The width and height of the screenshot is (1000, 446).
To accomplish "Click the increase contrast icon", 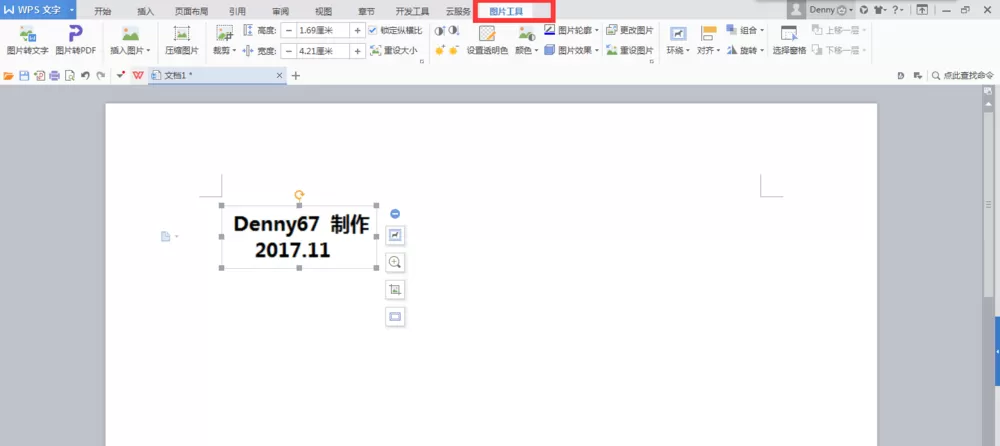I will pos(439,31).
